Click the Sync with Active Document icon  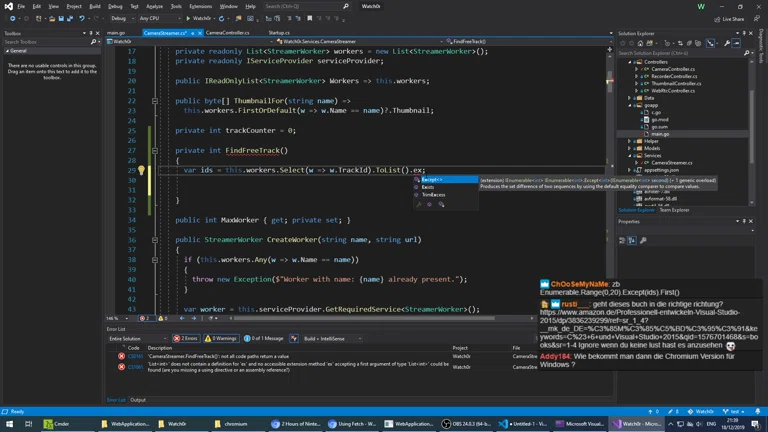tap(680, 43)
